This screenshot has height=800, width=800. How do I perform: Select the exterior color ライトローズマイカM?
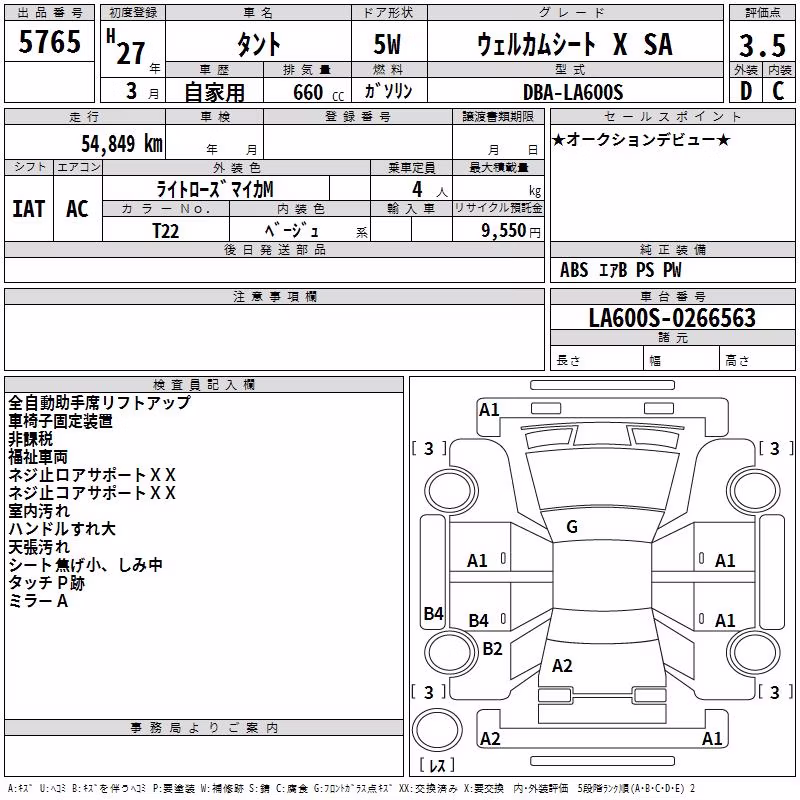[x=215, y=189]
